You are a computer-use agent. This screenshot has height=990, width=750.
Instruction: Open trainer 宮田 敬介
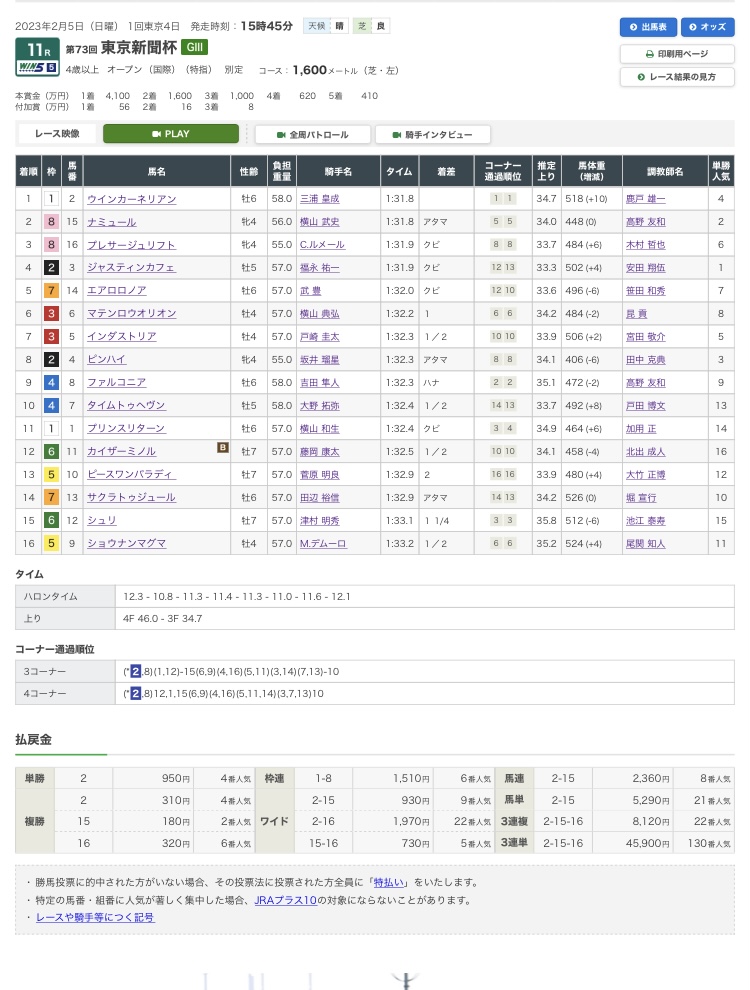tap(645, 337)
